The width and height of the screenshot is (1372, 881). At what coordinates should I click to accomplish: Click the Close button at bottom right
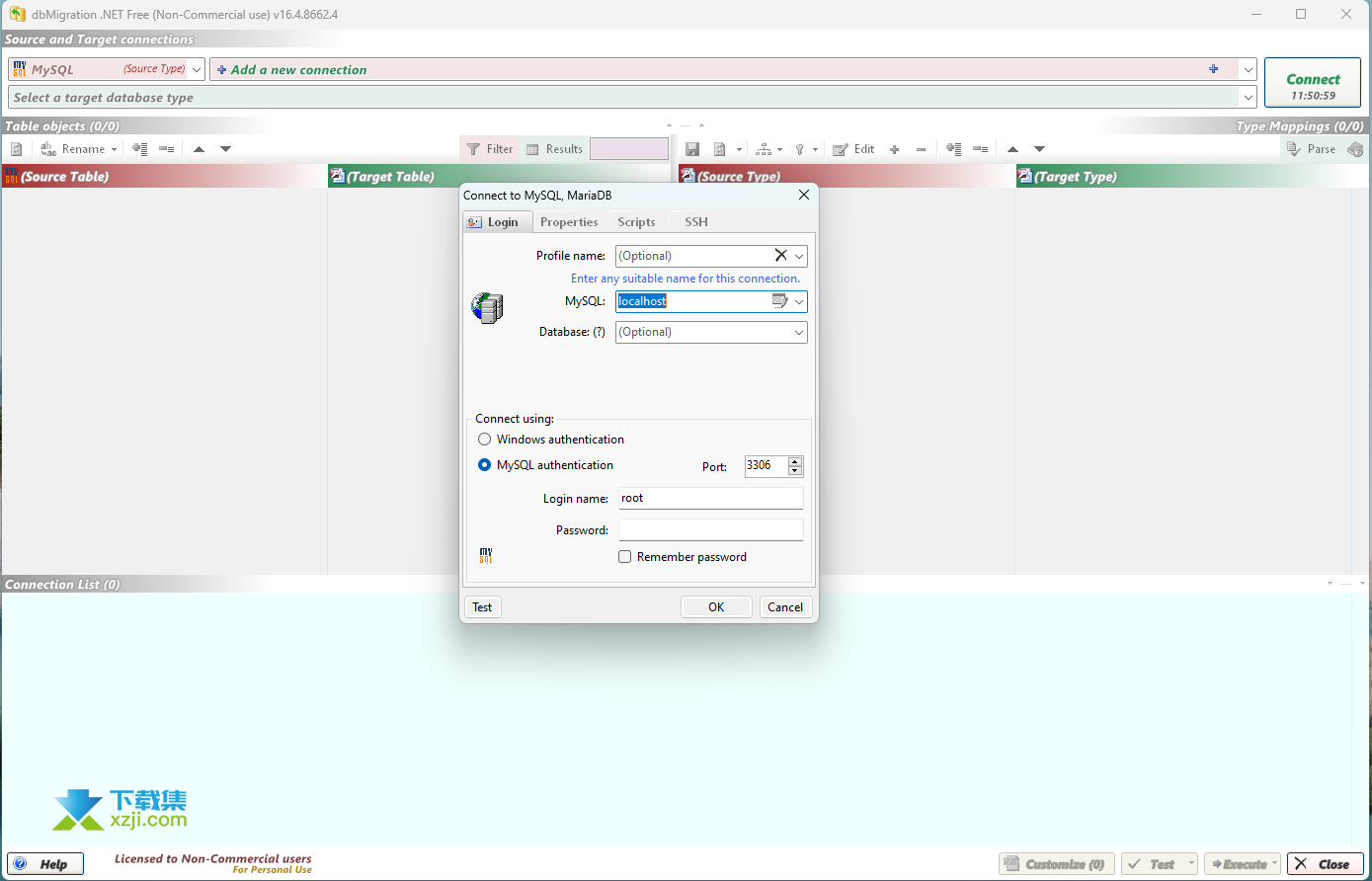coord(1325,864)
